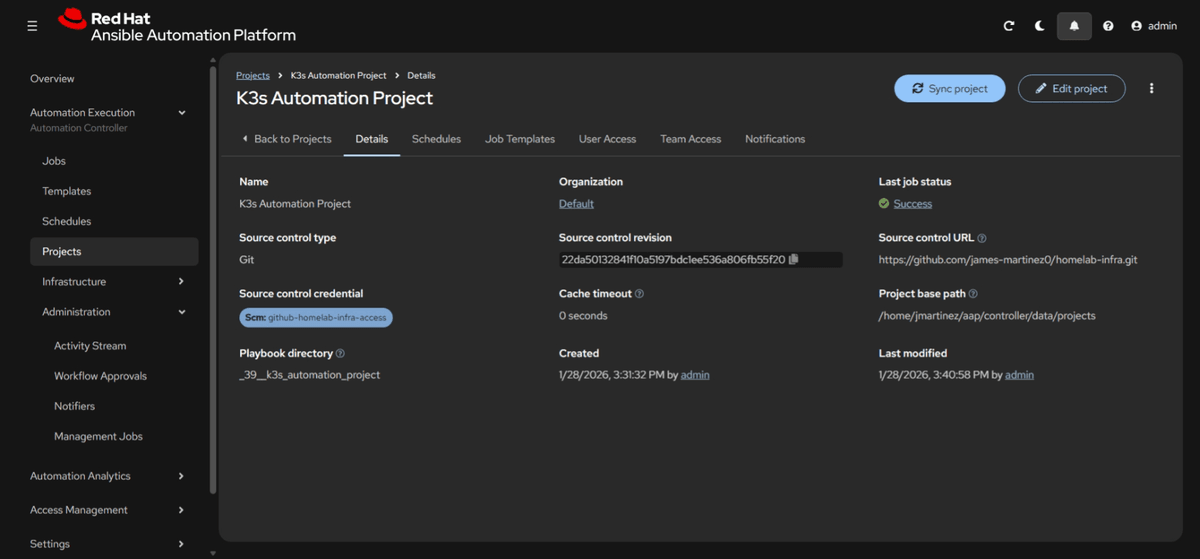Screen dimensions: 1200x559
Task: Click the source control revision field
Action: pyautogui.click(x=700, y=259)
